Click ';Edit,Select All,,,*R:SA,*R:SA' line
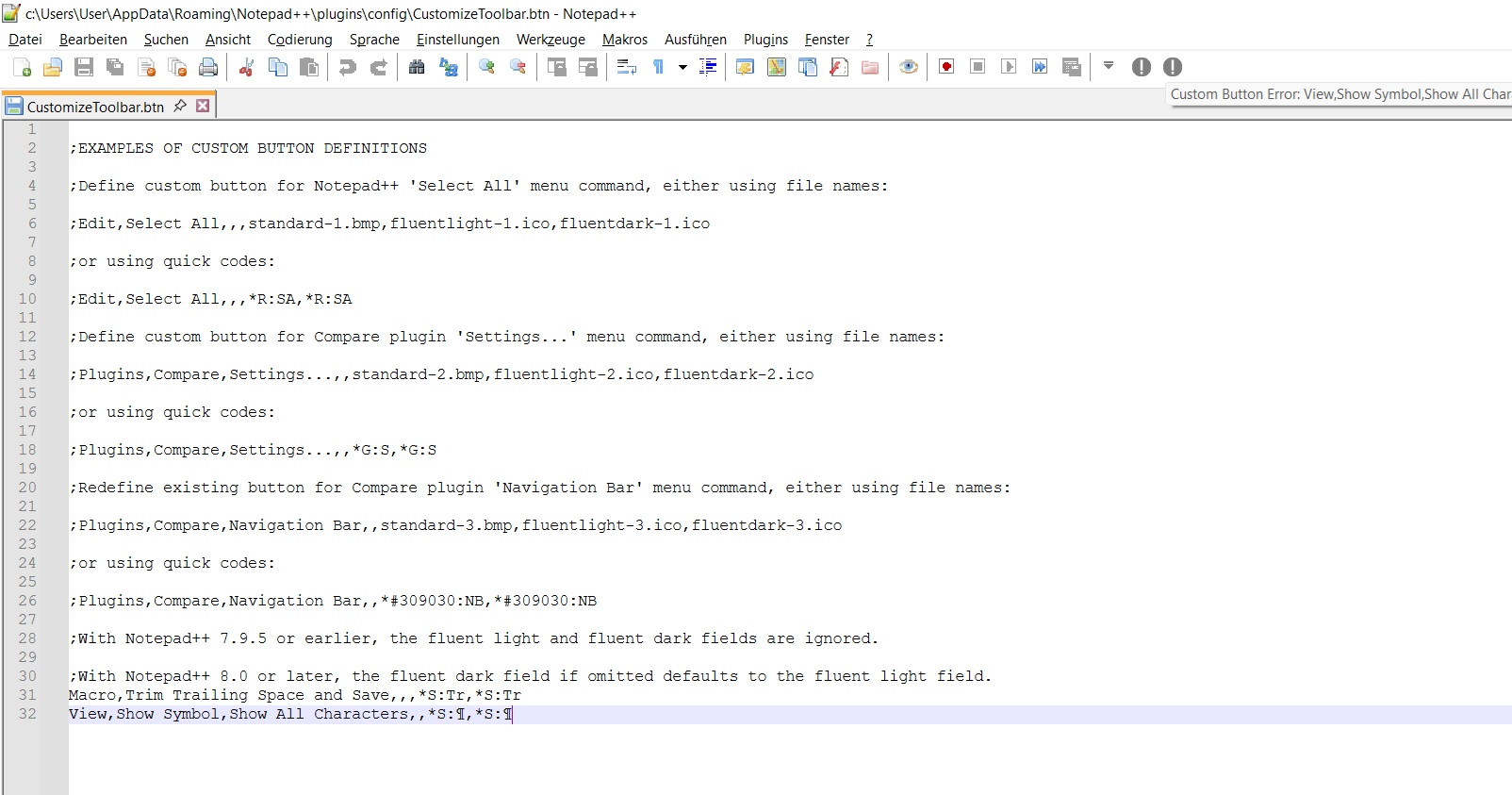1512x795 pixels. (x=210, y=299)
